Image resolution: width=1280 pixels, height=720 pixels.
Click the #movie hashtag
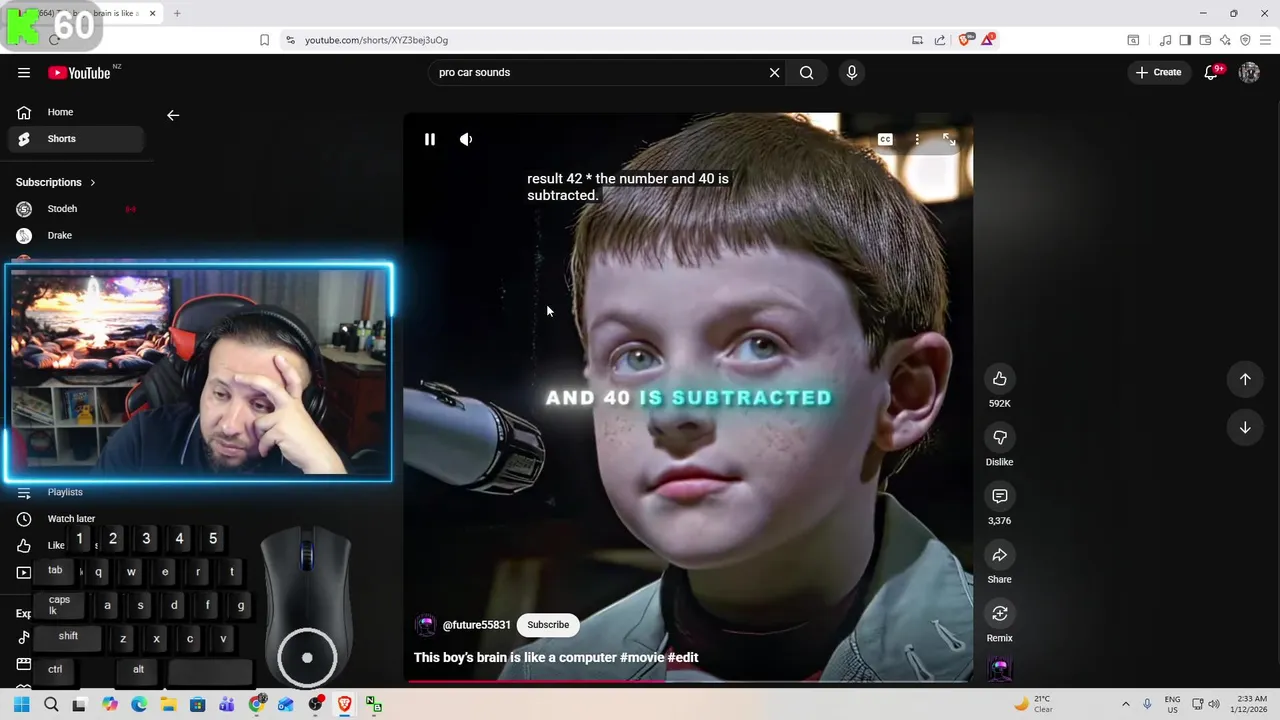642,657
